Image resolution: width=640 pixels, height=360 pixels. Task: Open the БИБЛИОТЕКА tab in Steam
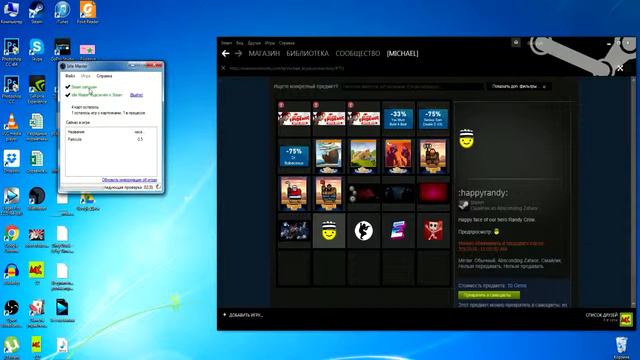tap(307, 53)
